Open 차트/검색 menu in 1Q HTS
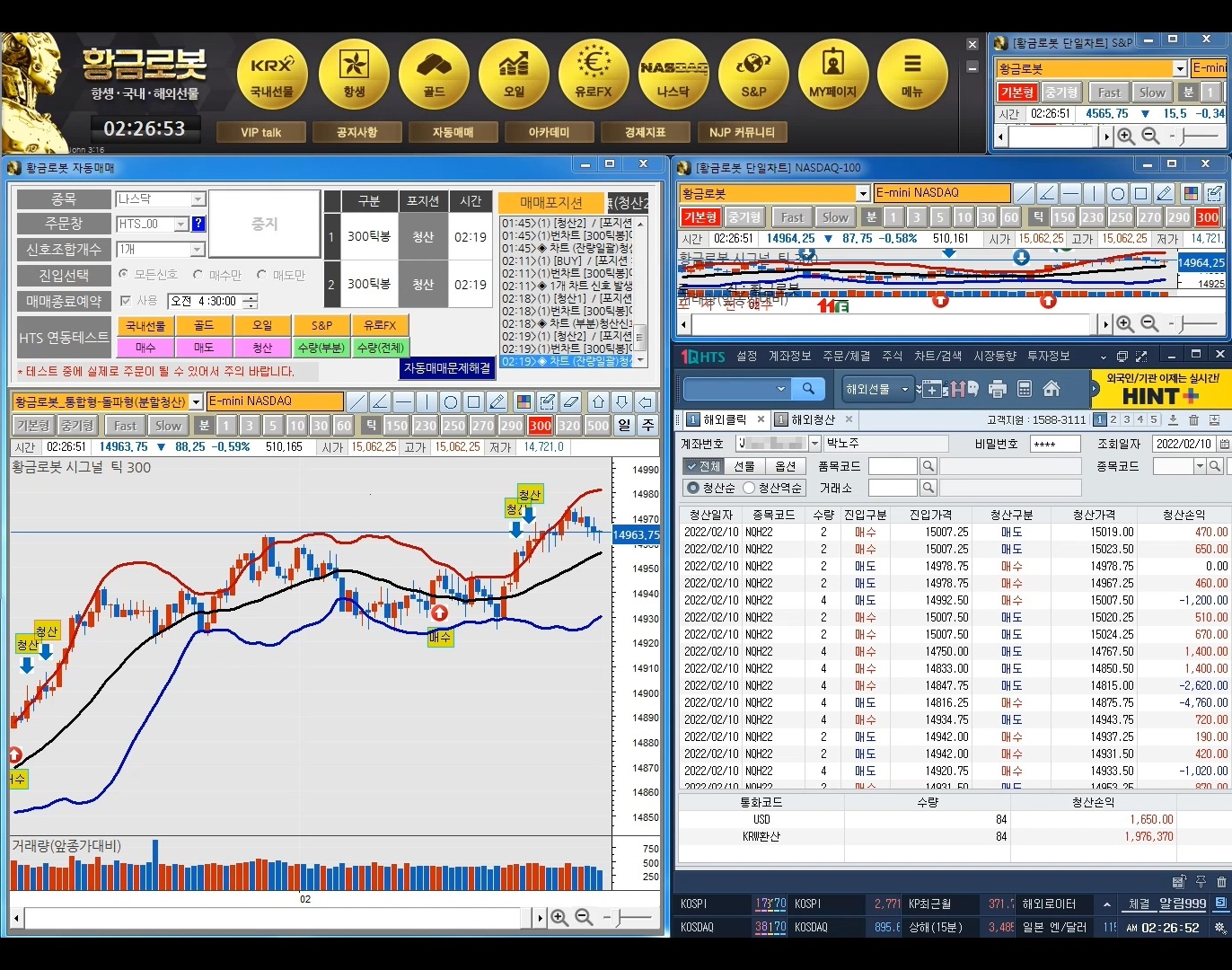The width and height of the screenshot is (1232, 970). pos(937,357)
